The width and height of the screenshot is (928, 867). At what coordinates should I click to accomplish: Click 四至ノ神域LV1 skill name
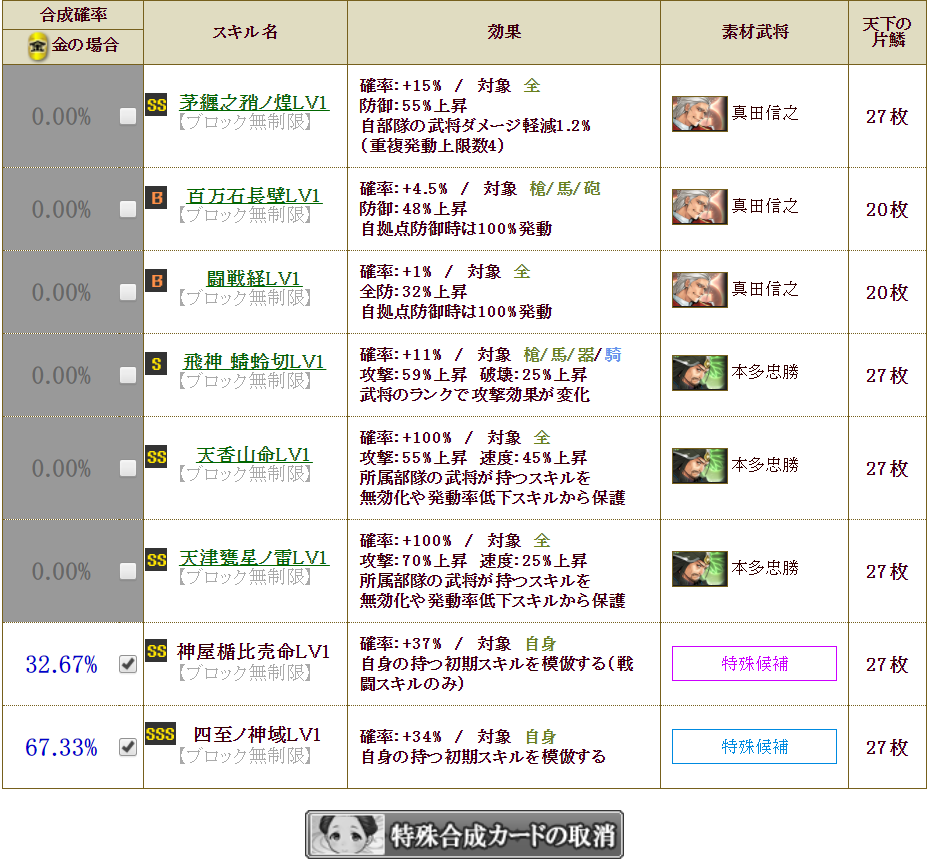257,734
